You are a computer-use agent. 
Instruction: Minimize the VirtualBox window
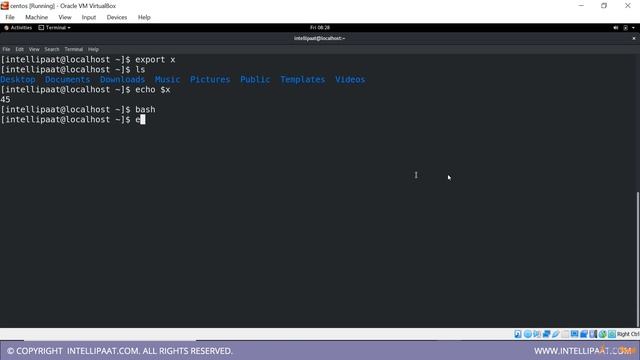(581, 6)
